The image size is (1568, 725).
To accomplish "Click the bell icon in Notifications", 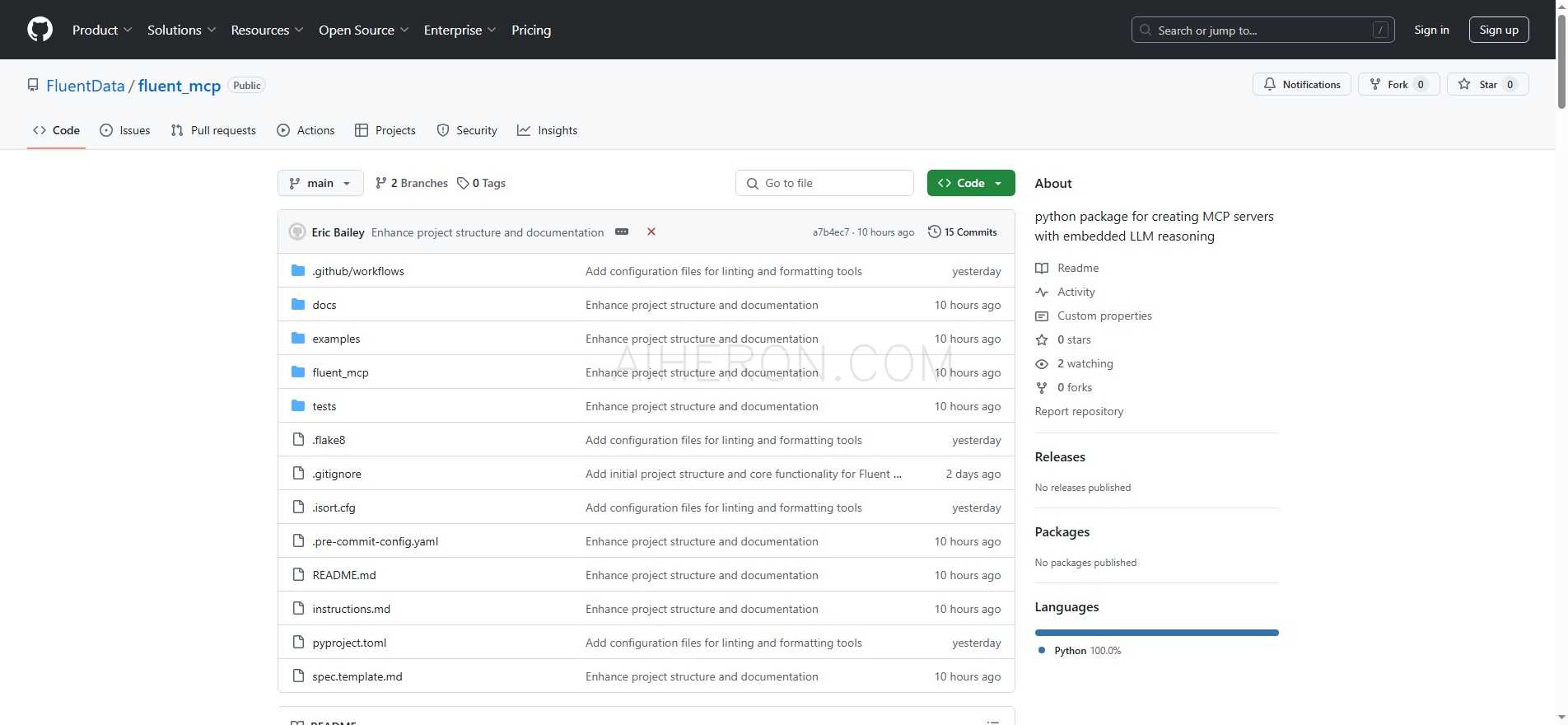I will point(1269,84).
